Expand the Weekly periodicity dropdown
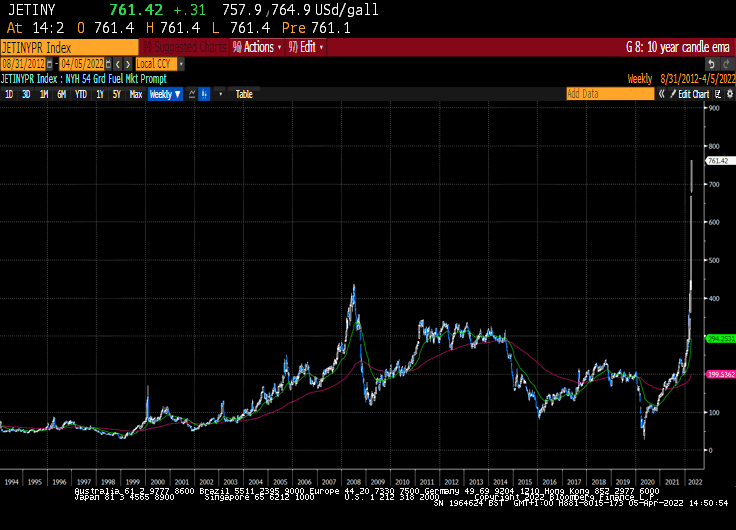 coord(165,94)
